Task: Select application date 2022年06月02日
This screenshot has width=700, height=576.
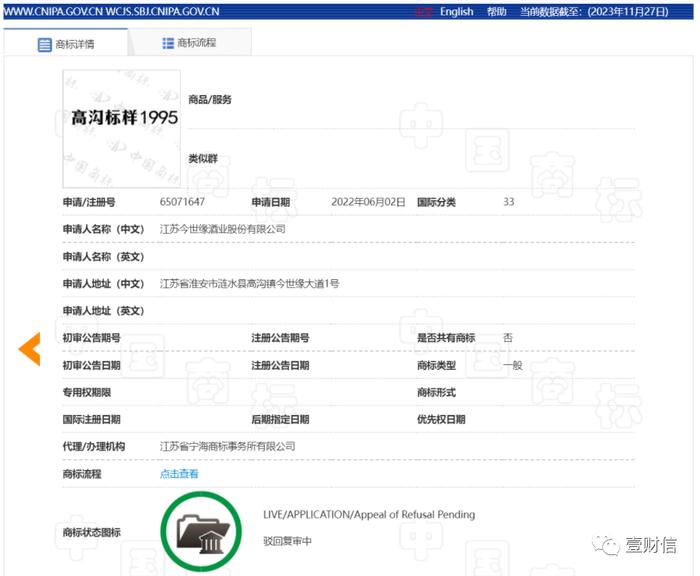Action: coord(368,202)
